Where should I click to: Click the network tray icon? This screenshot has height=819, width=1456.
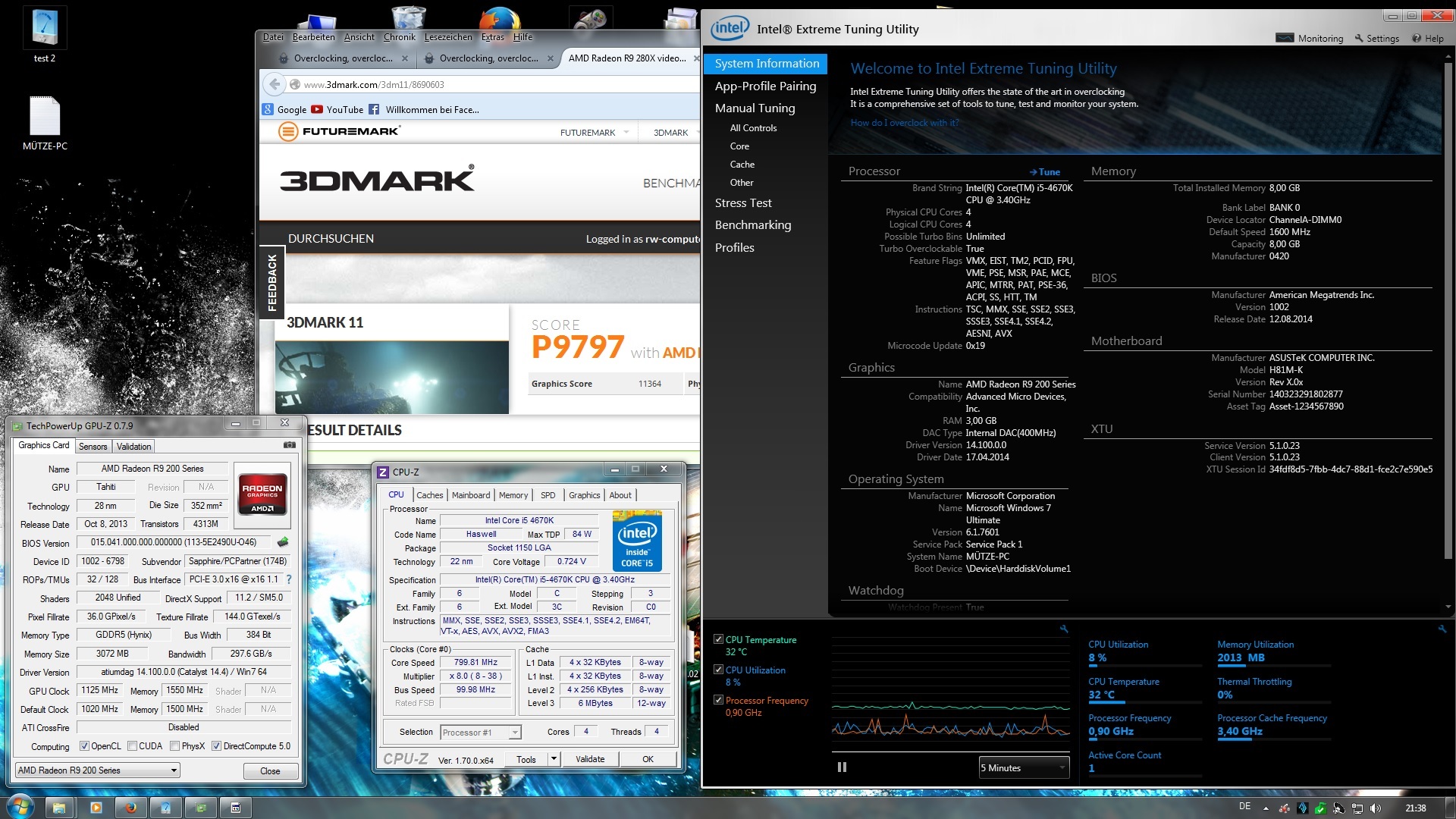tap(1357, 808)
